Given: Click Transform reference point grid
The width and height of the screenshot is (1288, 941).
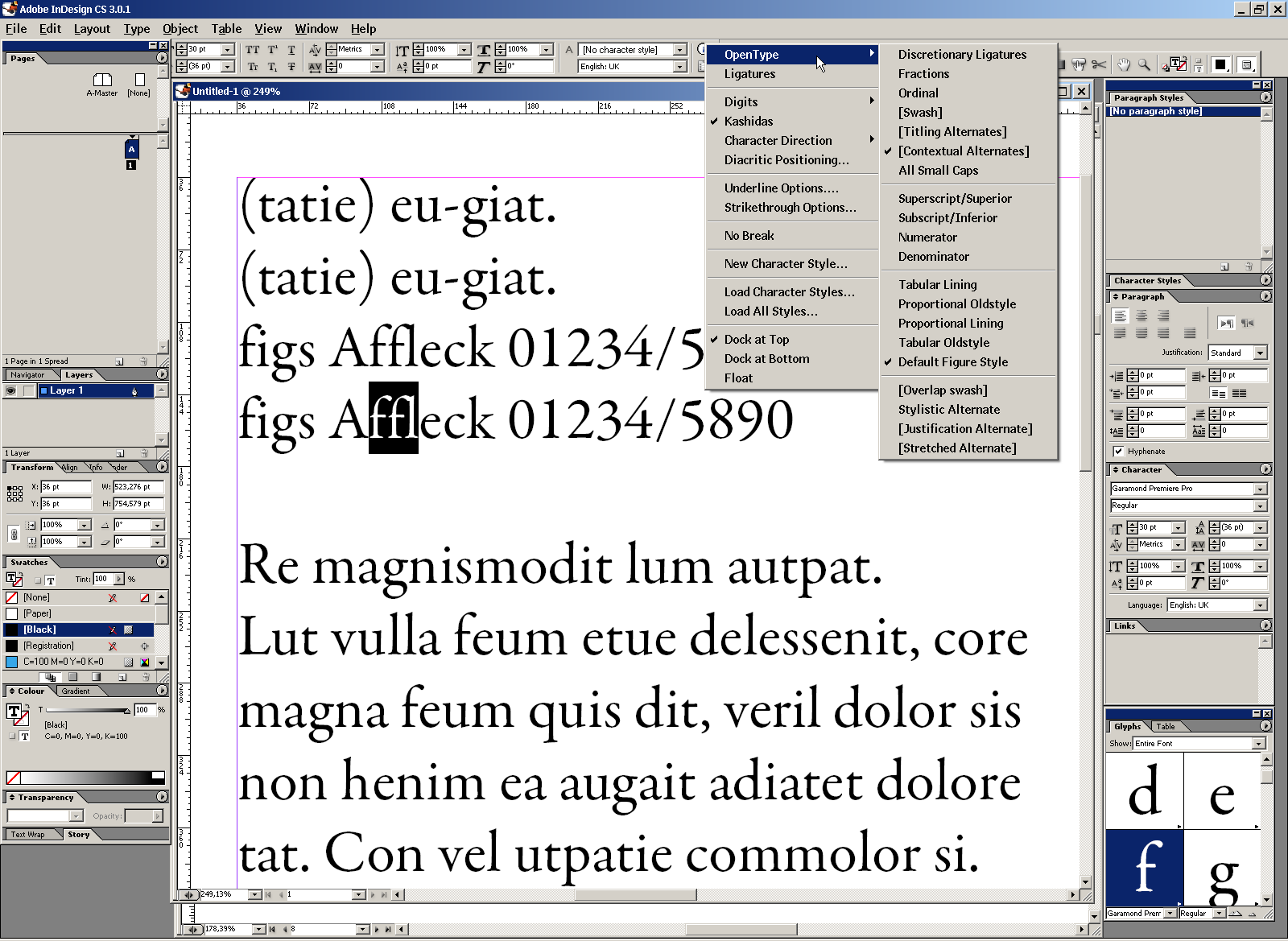Looking at the screenshot, I should tap(14, 494).
